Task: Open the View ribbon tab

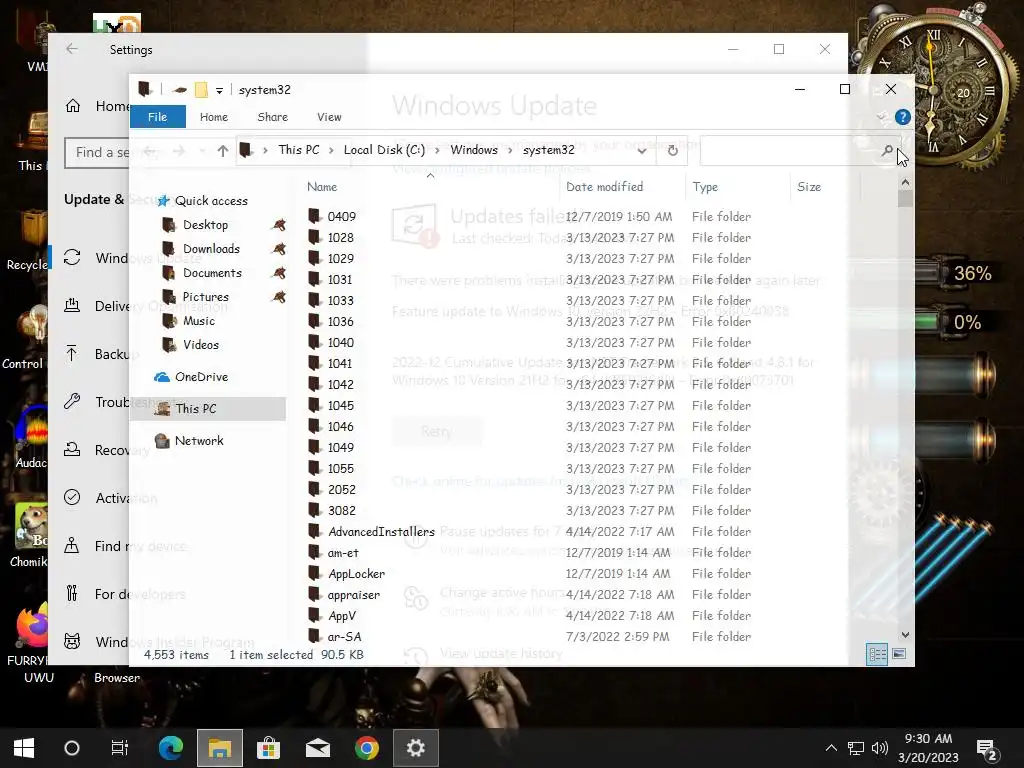Action: pos(329,117)
